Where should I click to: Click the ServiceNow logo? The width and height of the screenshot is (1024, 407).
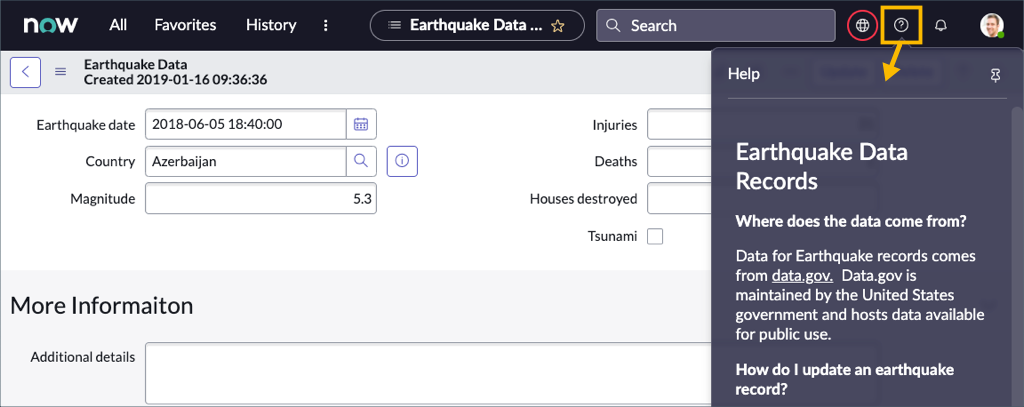pos(45,25)
